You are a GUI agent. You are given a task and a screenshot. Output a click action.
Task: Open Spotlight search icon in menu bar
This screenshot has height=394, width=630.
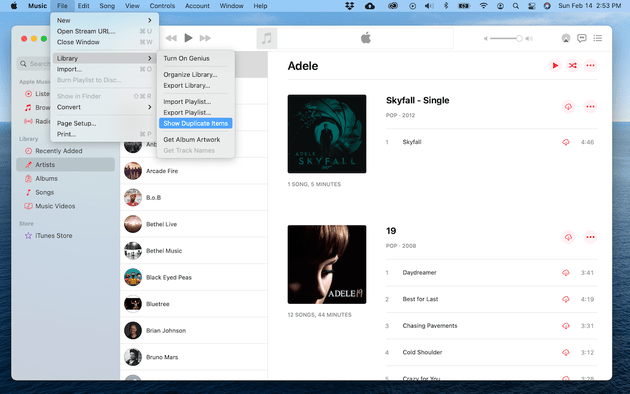(x=515, y=6)
